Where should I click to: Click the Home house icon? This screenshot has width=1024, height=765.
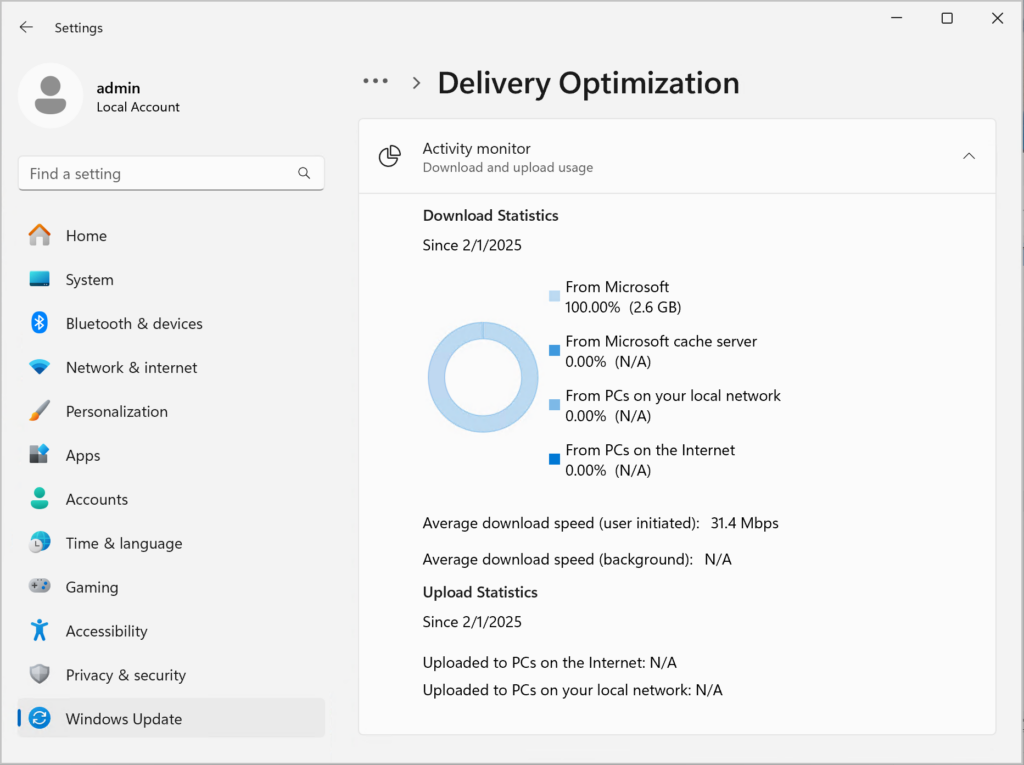[40, 235]
